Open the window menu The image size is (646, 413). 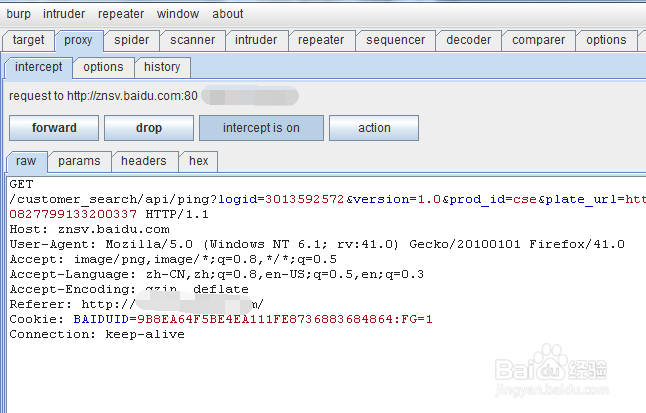[x=178, y=14]
